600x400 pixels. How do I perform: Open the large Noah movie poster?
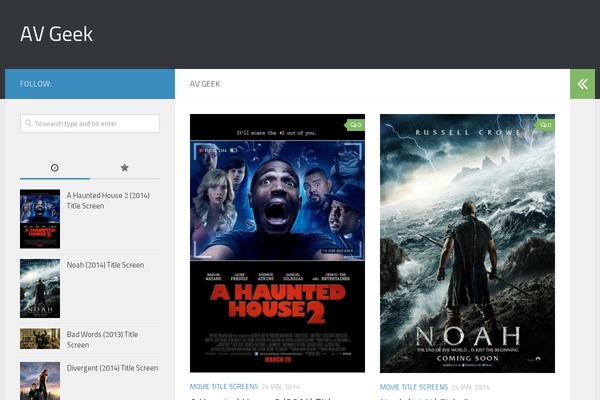click(467, 243)
